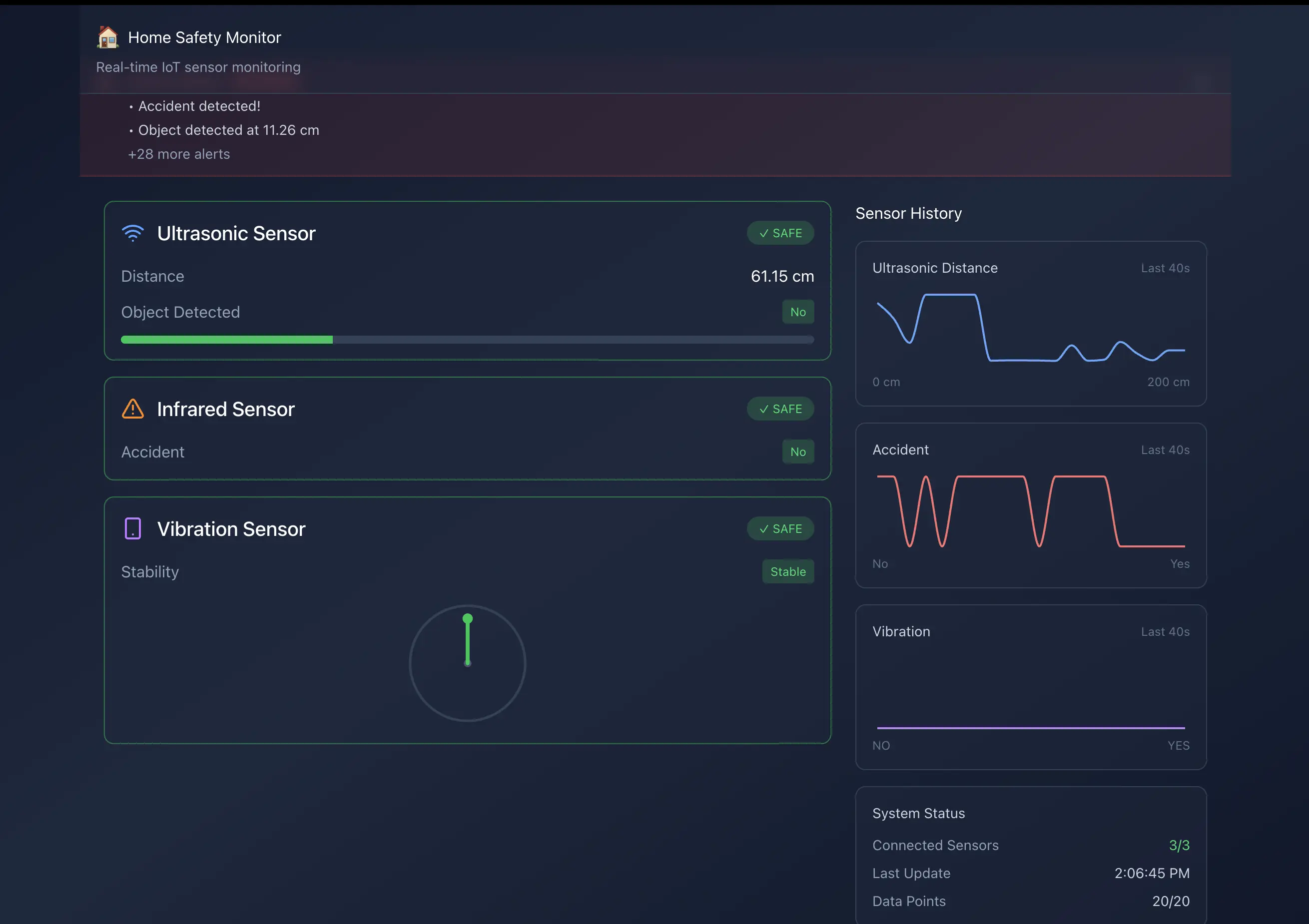Click the Vibration Sensor SAFE badge
Image resolution: width=1309 pixels, height=924 pixels.
pyautogui.click(x=780, y=528)
